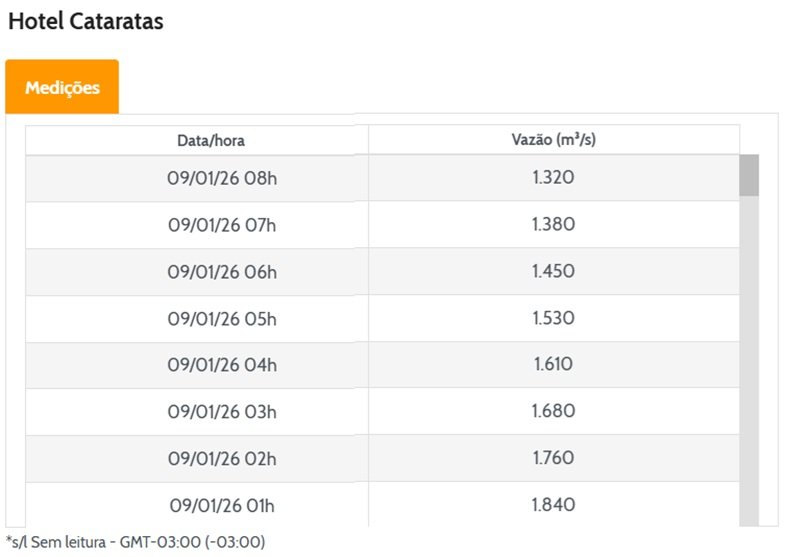Select the 09/01/26 05h row date
This screenshot has width=785, height=557.
point(222,319)
